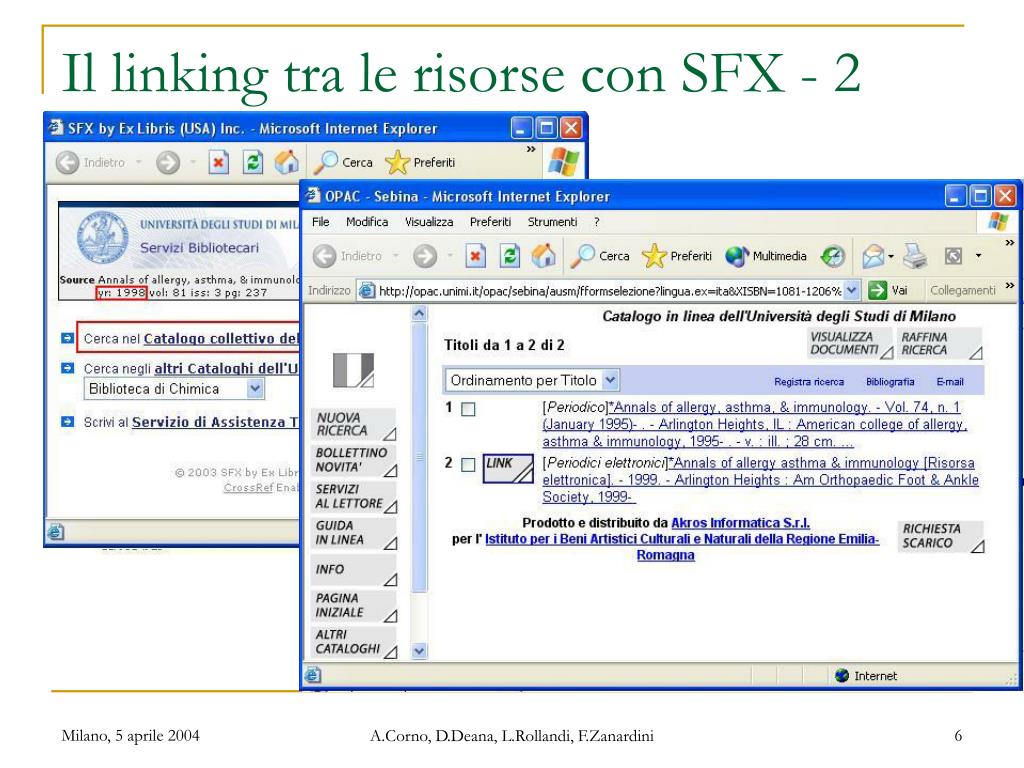Expand address bar URL history dropdown

pos(851,289)
